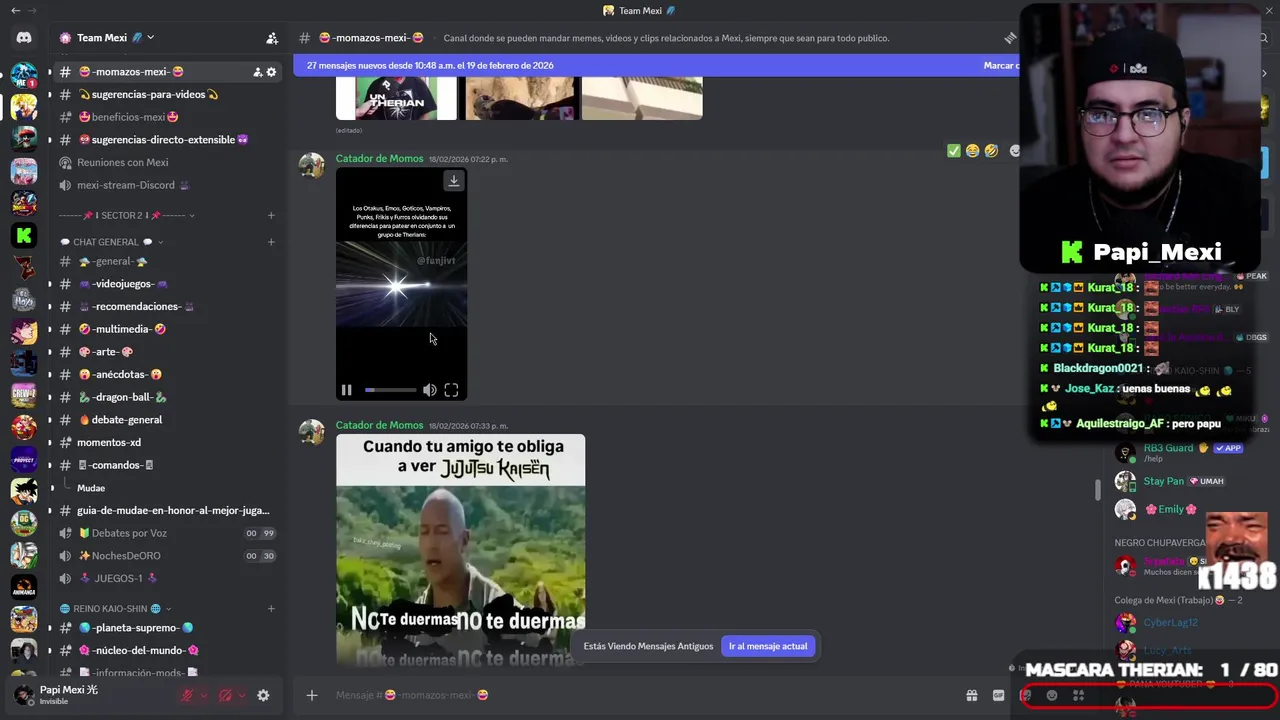Toggle headphone deafen button
1280x720 pixels.
[x=225, y=695]
